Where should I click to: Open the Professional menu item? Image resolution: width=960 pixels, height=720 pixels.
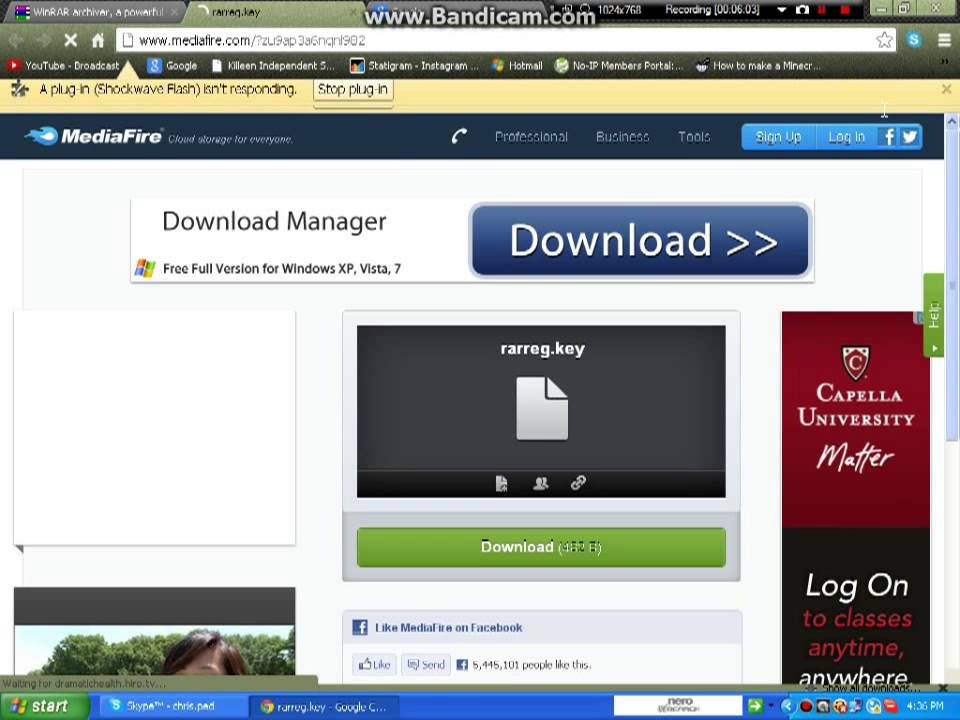(x=531, y=137)
